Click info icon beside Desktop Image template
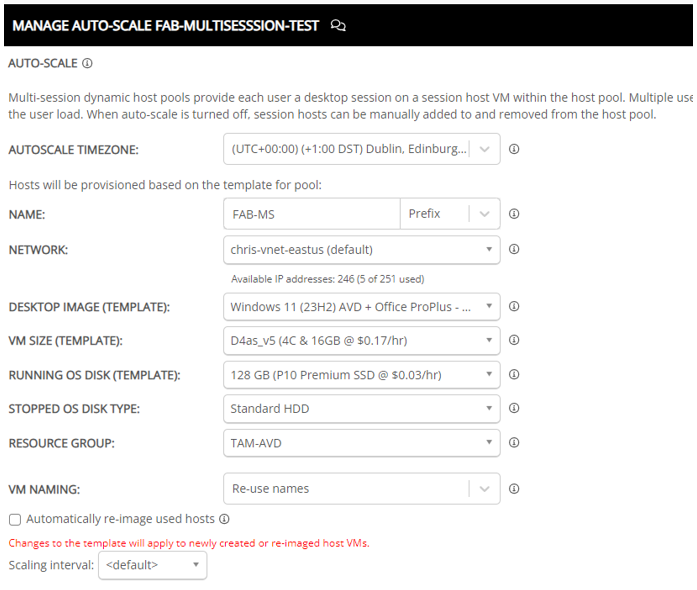 (x=514, y=306)
